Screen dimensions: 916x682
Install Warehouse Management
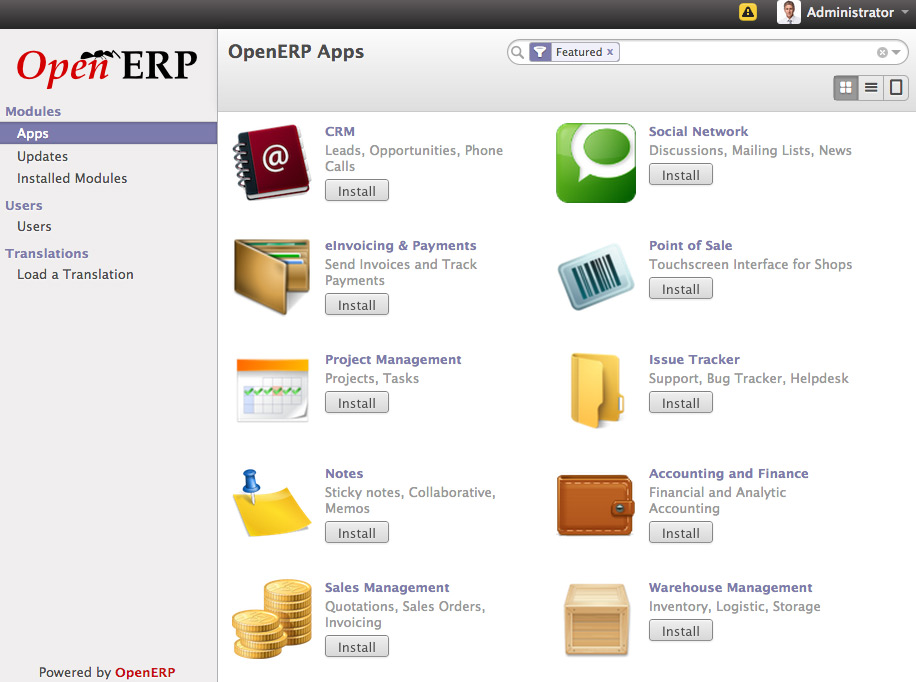pos(681,631)
